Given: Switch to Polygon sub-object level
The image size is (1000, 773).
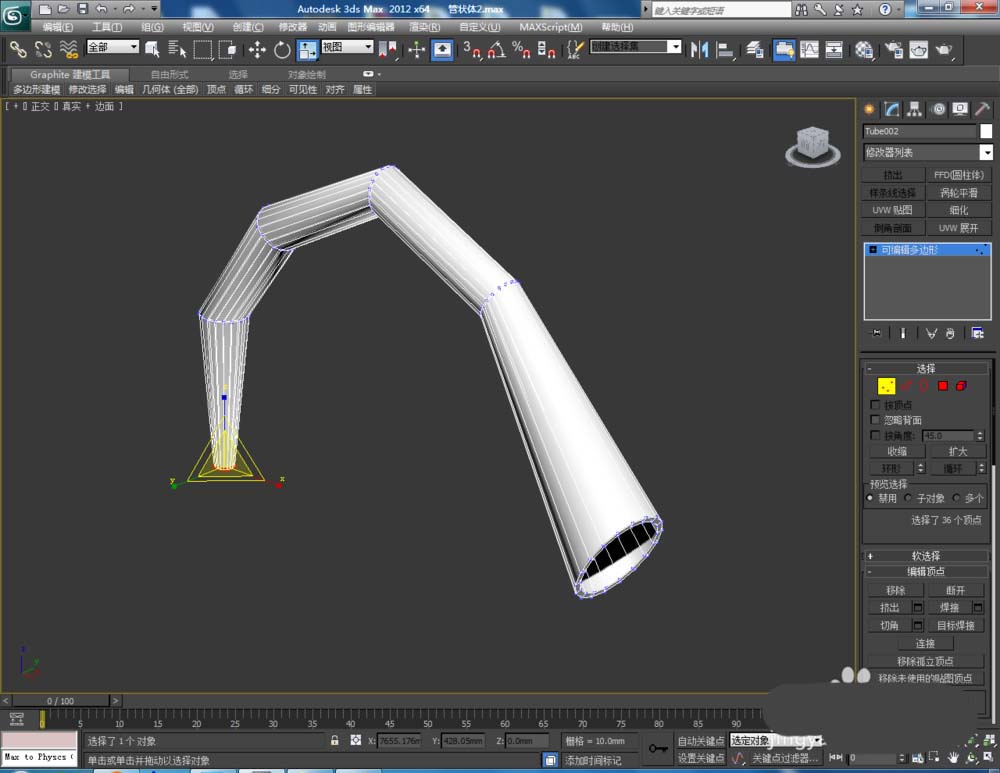Looking at the screenshot, I should point(942,386).
